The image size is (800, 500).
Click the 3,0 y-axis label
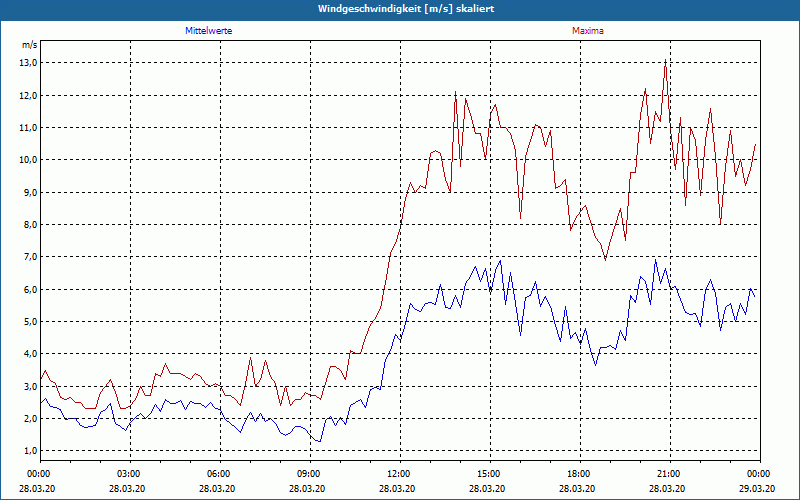31,386
